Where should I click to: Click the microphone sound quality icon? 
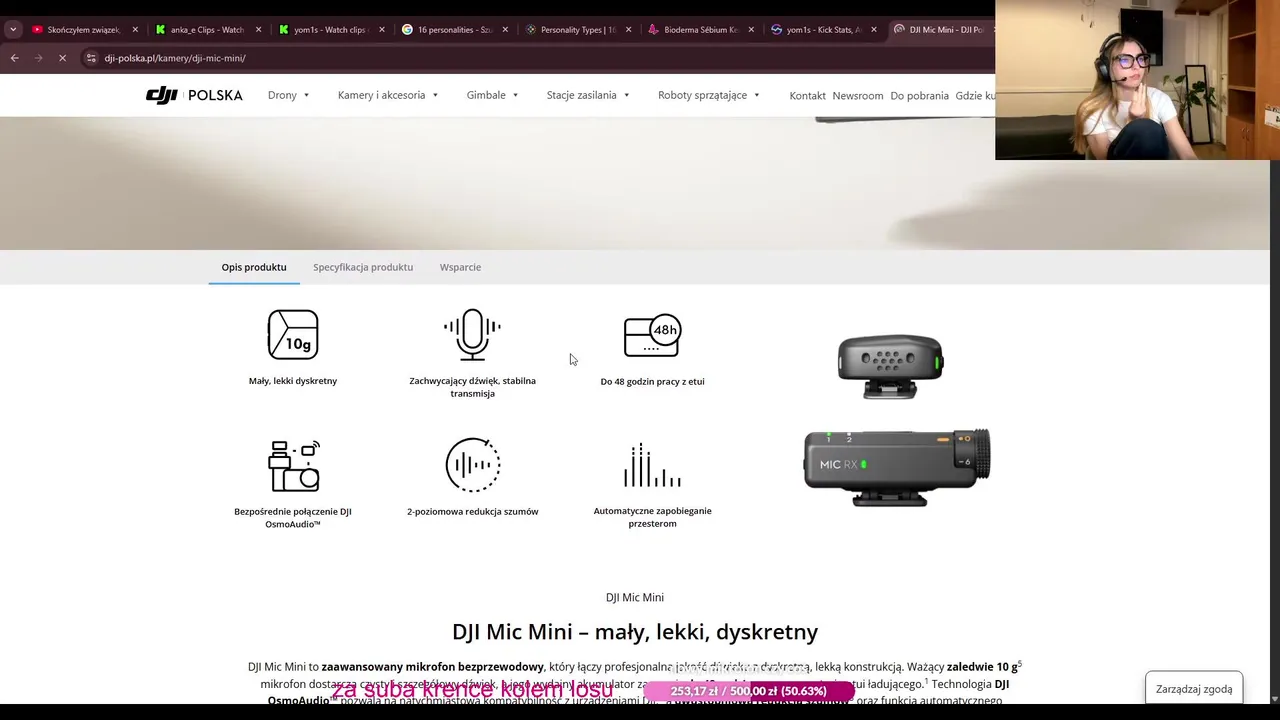pos(472,335)
